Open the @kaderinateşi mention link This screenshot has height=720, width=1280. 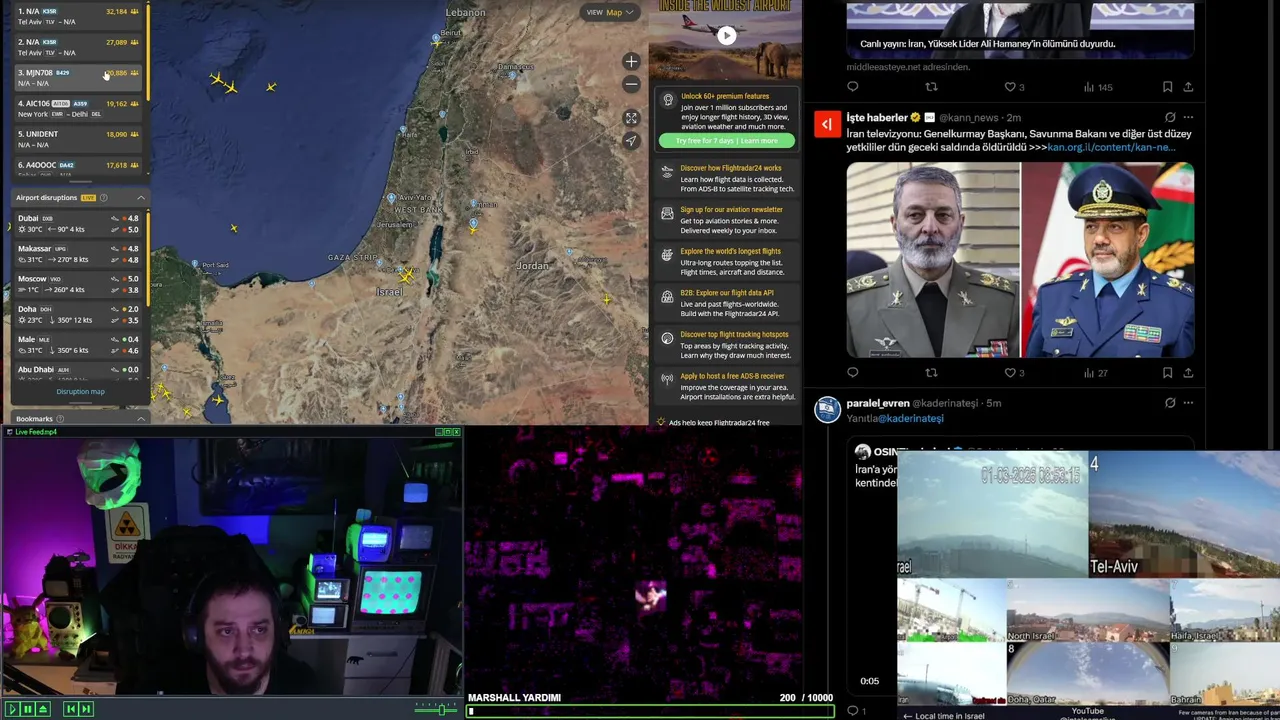911,418
